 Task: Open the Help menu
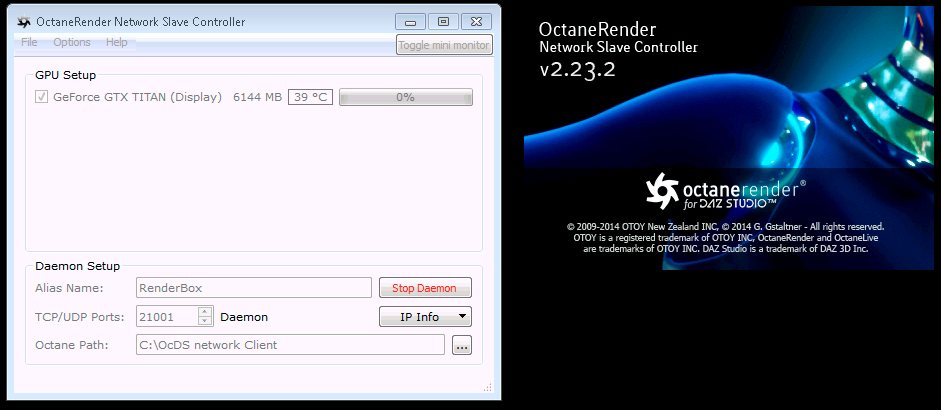click(116, 42)
